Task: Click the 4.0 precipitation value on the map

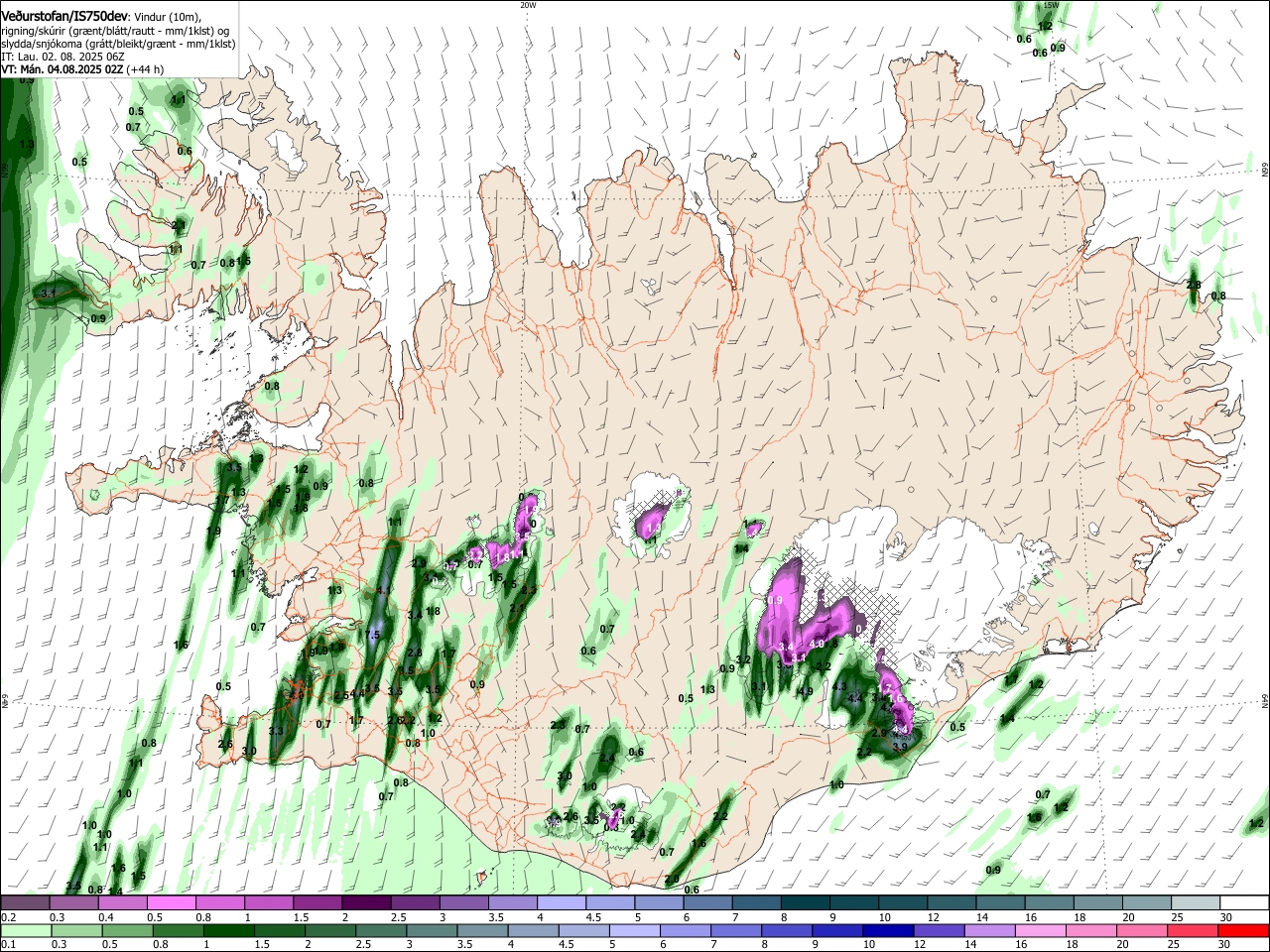Action: point(818,644)
